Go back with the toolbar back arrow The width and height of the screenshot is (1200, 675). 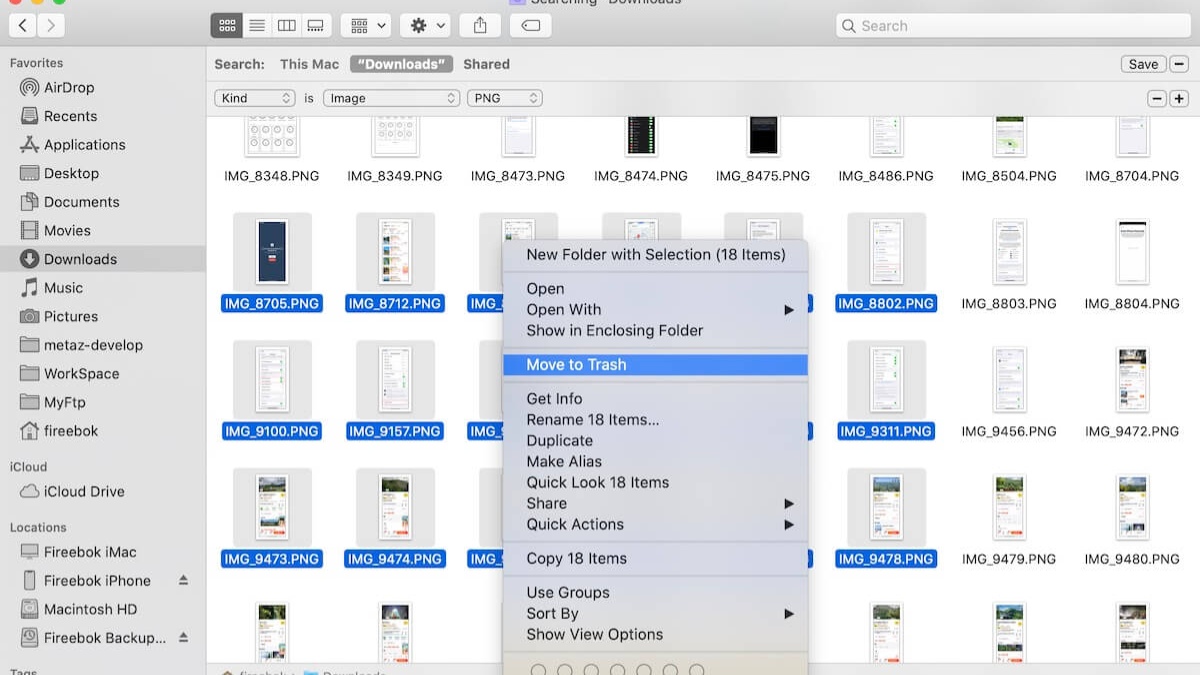pos(22,25)
